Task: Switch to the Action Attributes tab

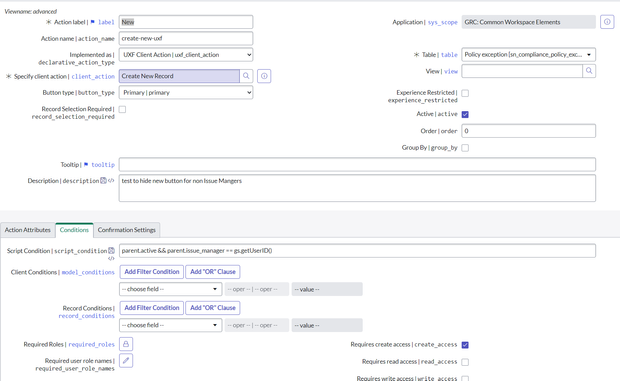Action: (28, 230)
